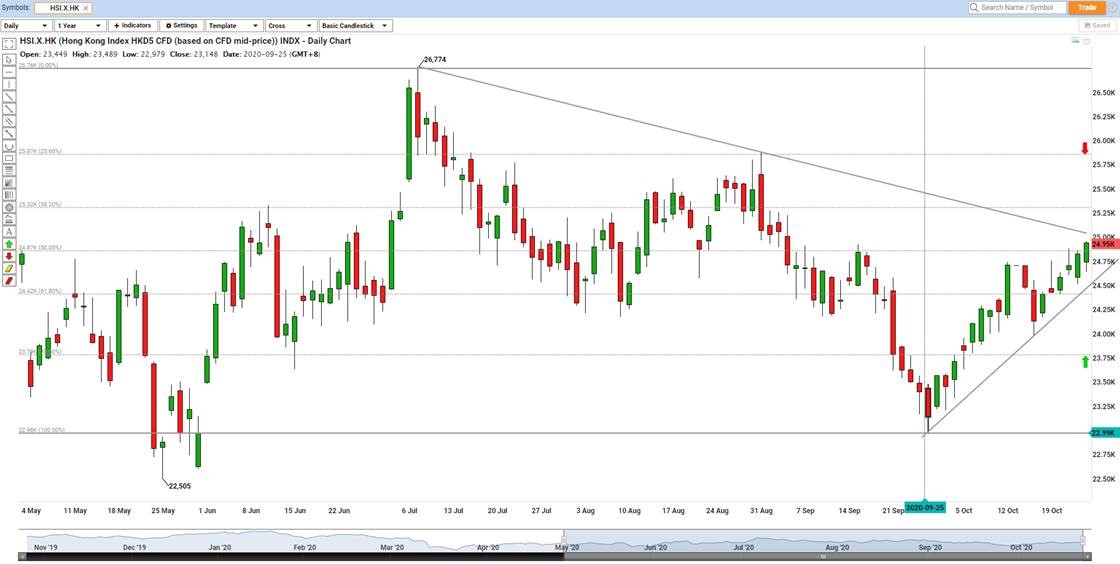Click the 26.50K price axis label

[x=1104, y=93]
